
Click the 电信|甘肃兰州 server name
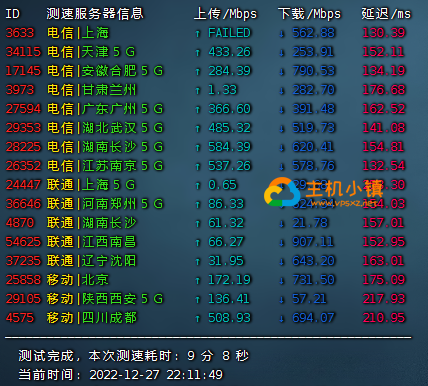[92, 90]
